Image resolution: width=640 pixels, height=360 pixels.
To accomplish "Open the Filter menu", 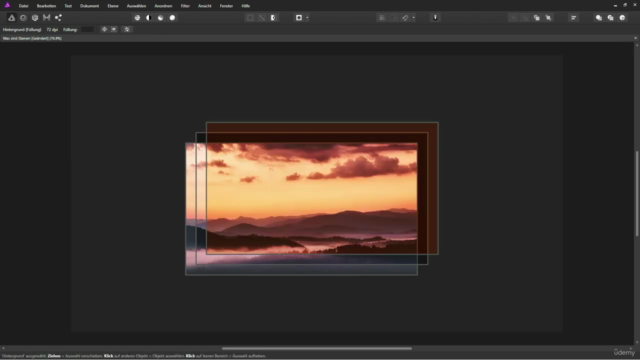I will click(185, 6).
